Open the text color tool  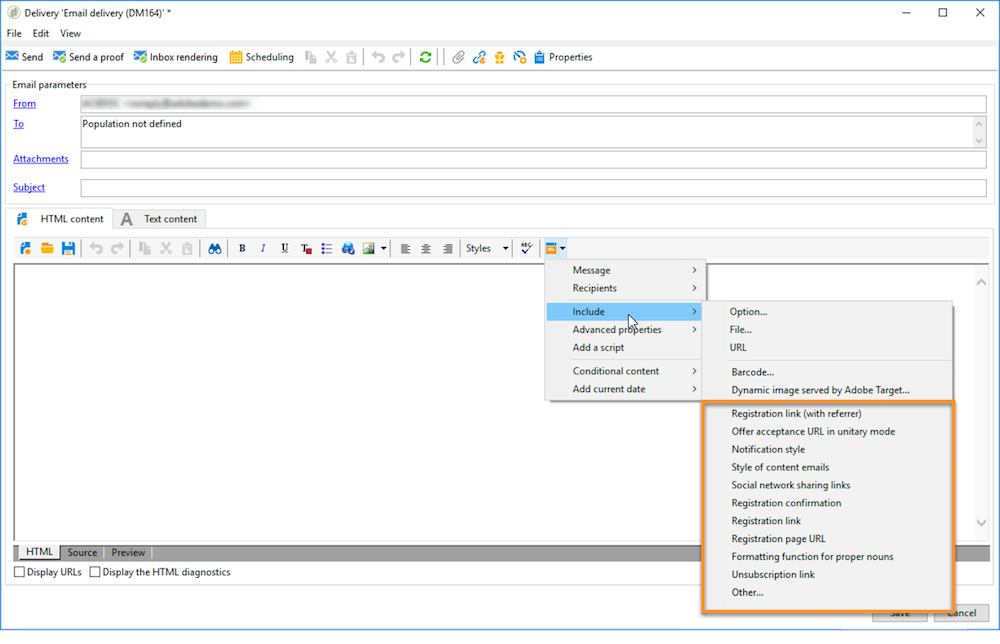pos(306,249)
